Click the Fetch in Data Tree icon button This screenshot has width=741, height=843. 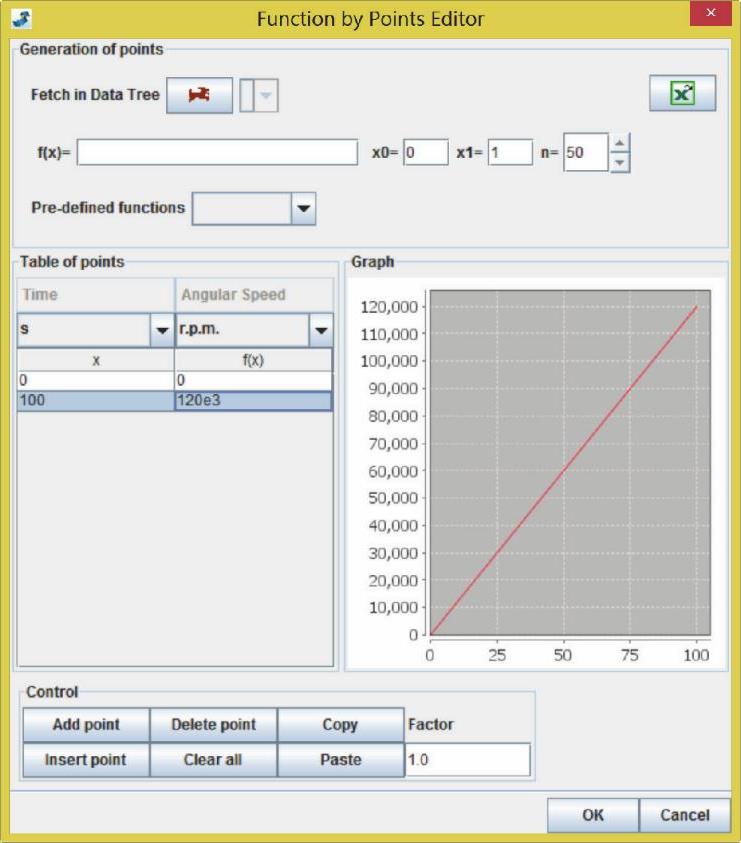coord(199,95)
